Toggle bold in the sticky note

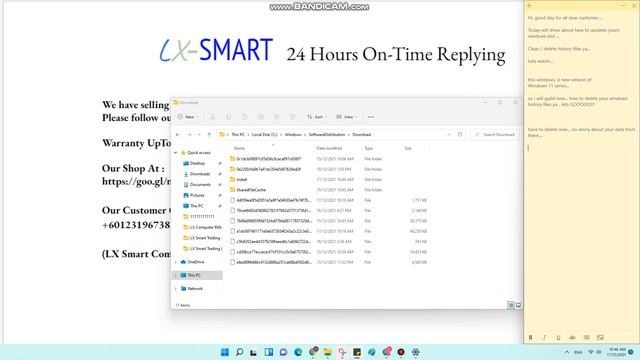531,338
